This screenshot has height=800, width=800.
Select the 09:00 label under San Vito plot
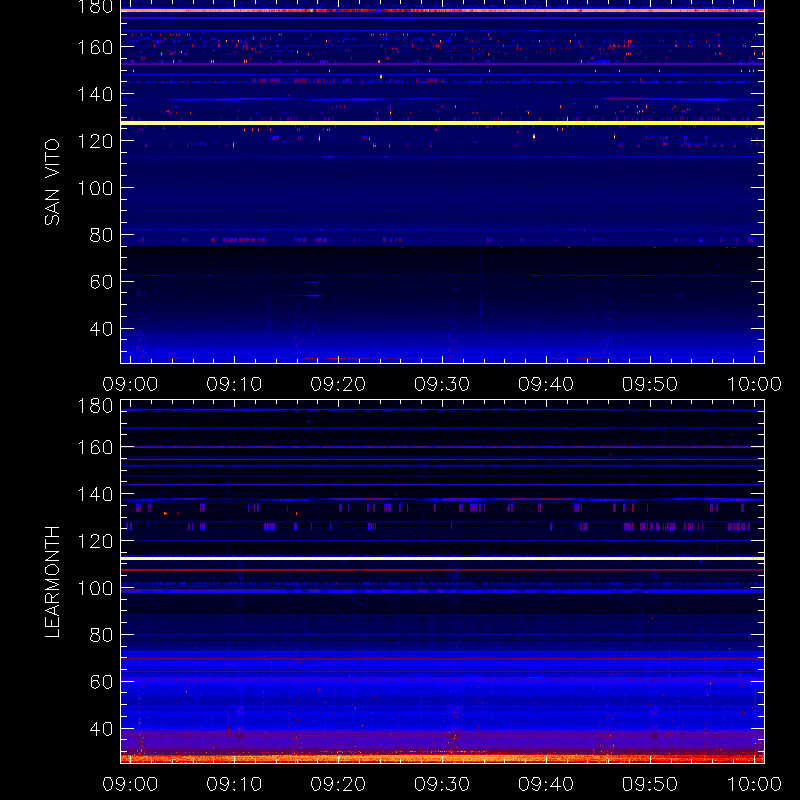(x=130, y=384)
